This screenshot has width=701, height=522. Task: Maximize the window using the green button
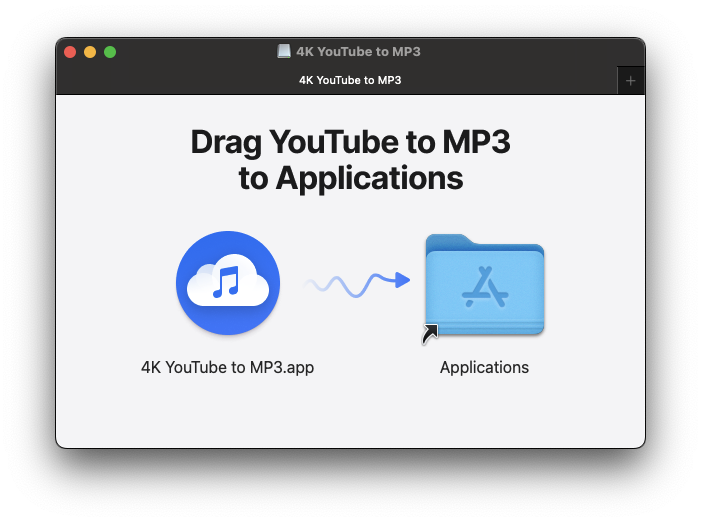click(110, 52)
